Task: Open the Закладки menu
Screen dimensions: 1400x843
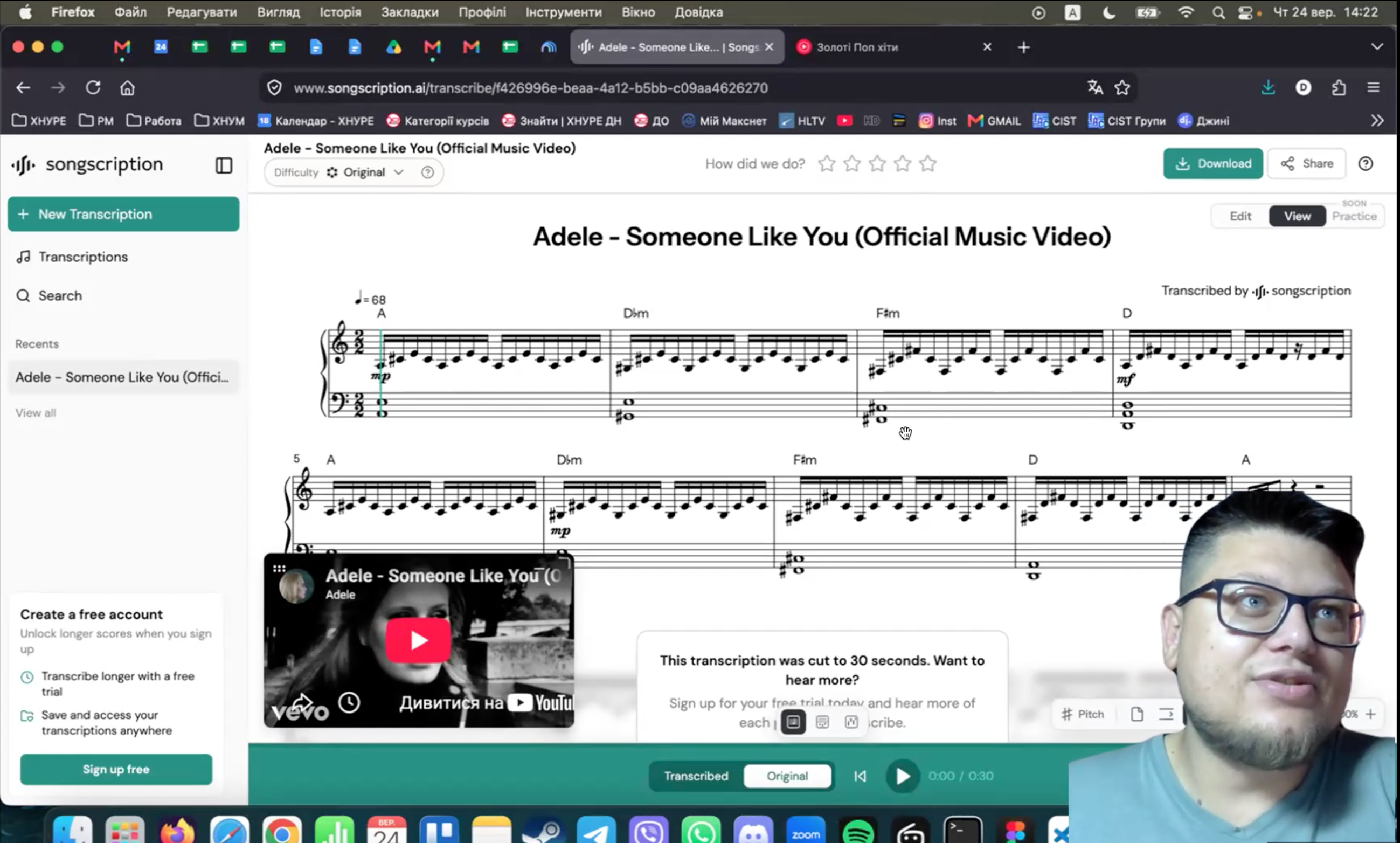Action: (410, 12)
